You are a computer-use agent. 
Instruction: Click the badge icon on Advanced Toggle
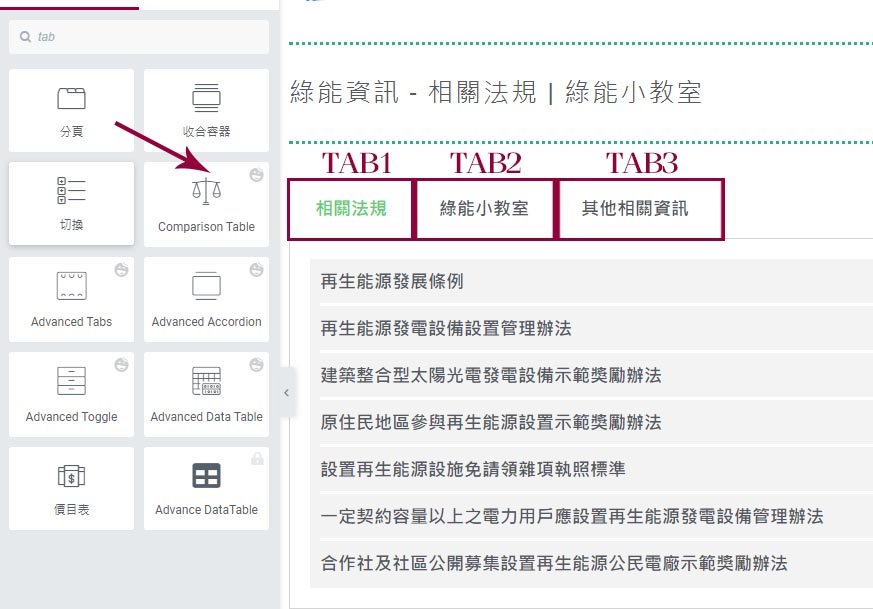click(121, 365)
